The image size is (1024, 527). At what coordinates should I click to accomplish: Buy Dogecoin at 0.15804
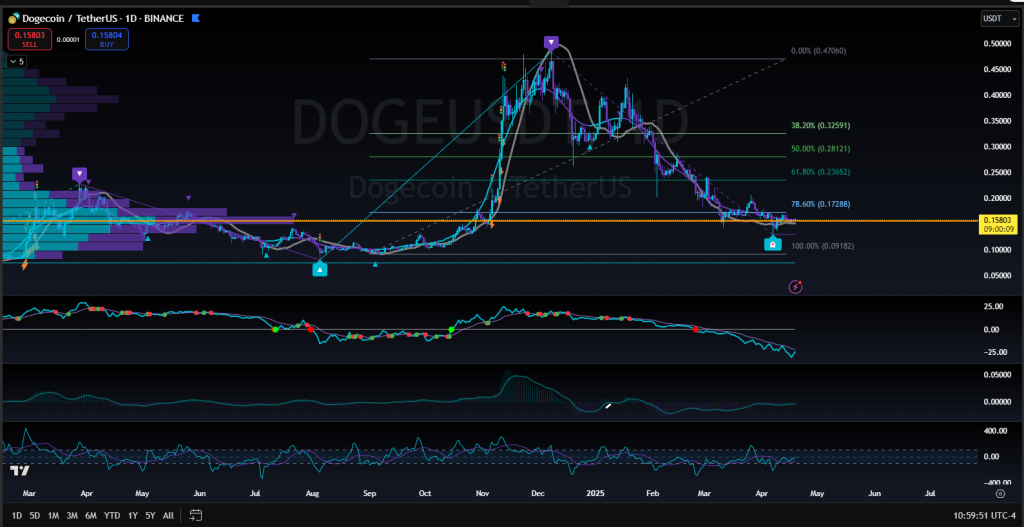(106, 40)
